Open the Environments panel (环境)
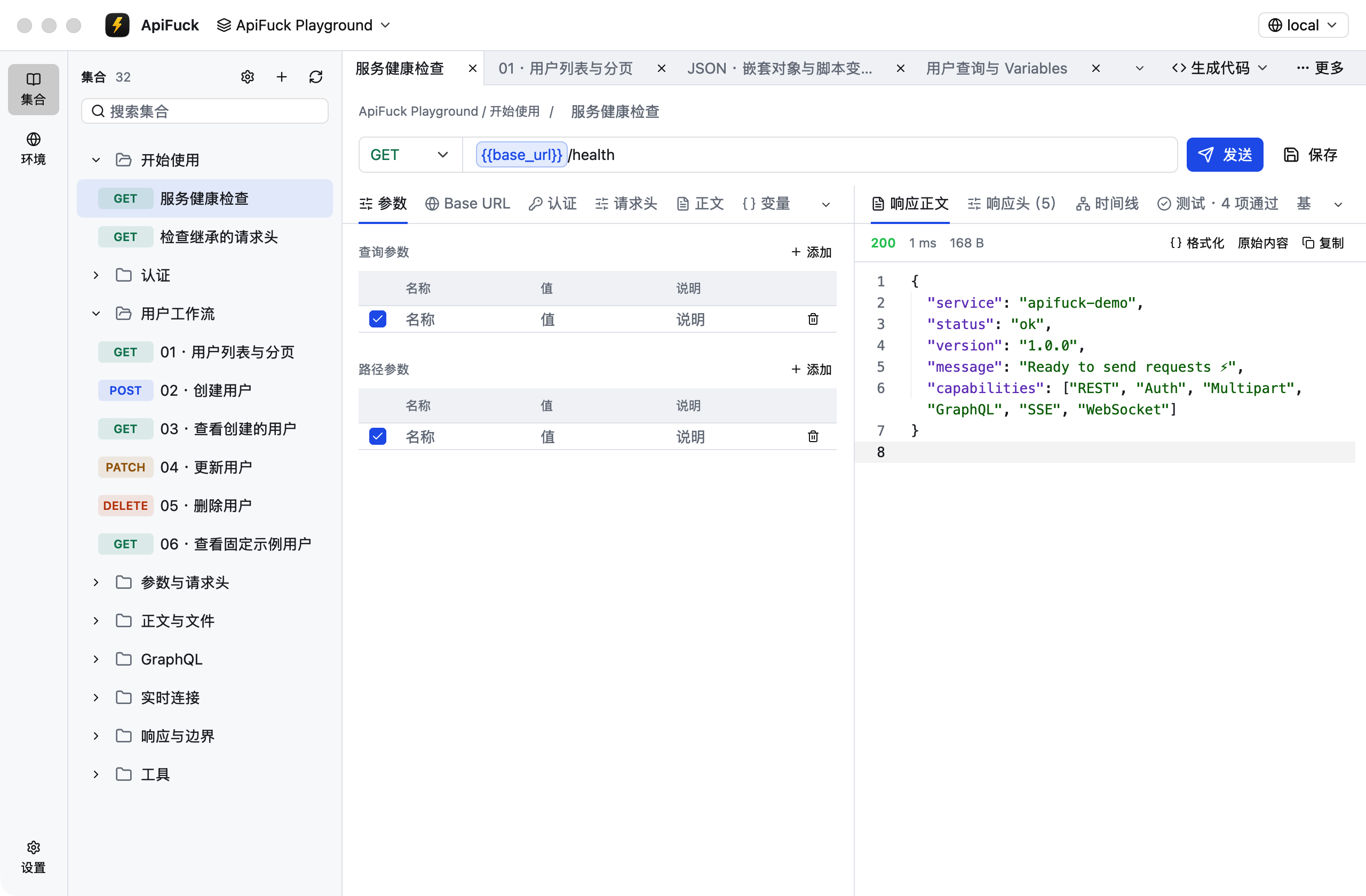Viewport: 1366px width, 896px height. coord(33,149)
